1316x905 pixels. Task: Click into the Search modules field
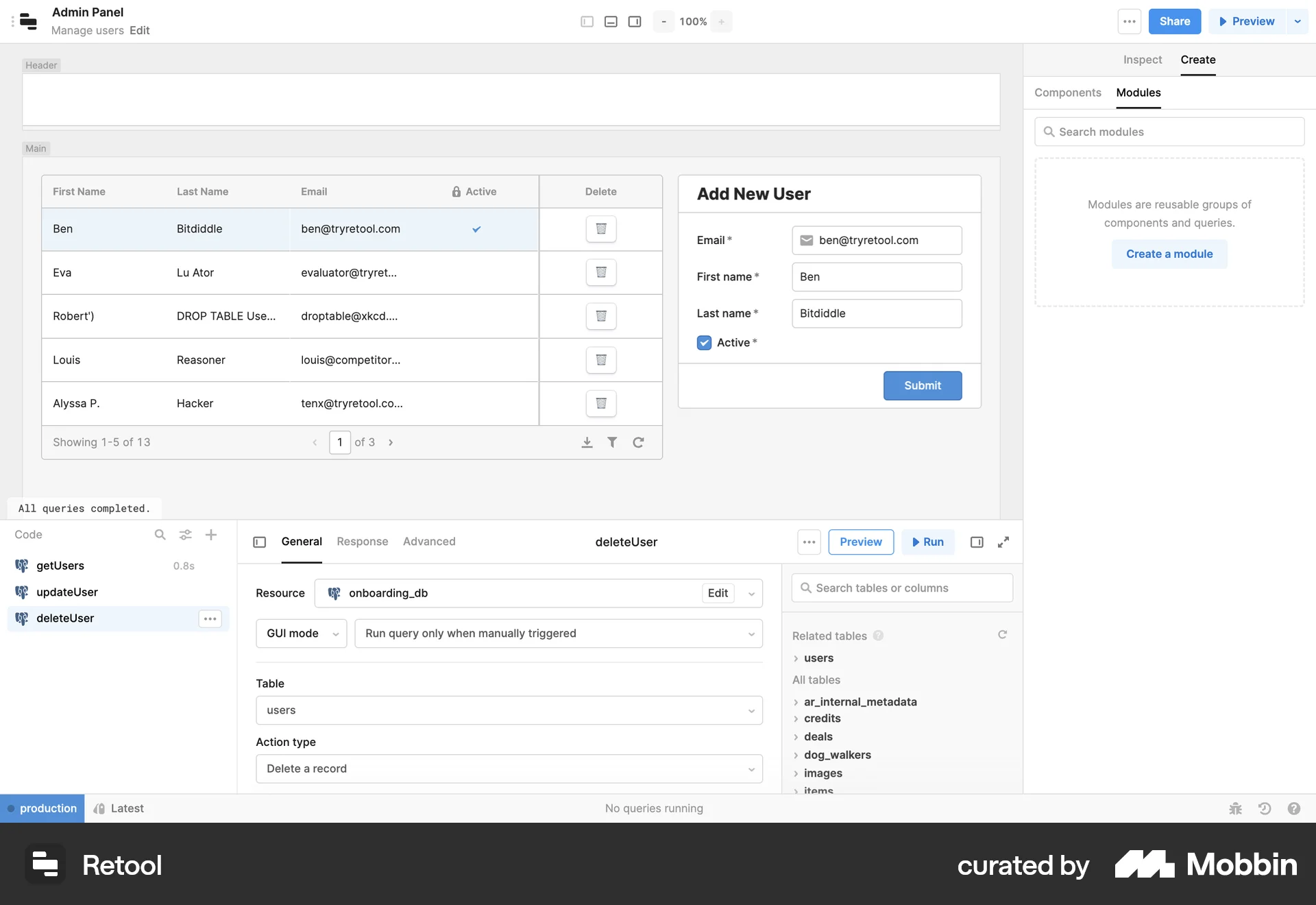1169,132
